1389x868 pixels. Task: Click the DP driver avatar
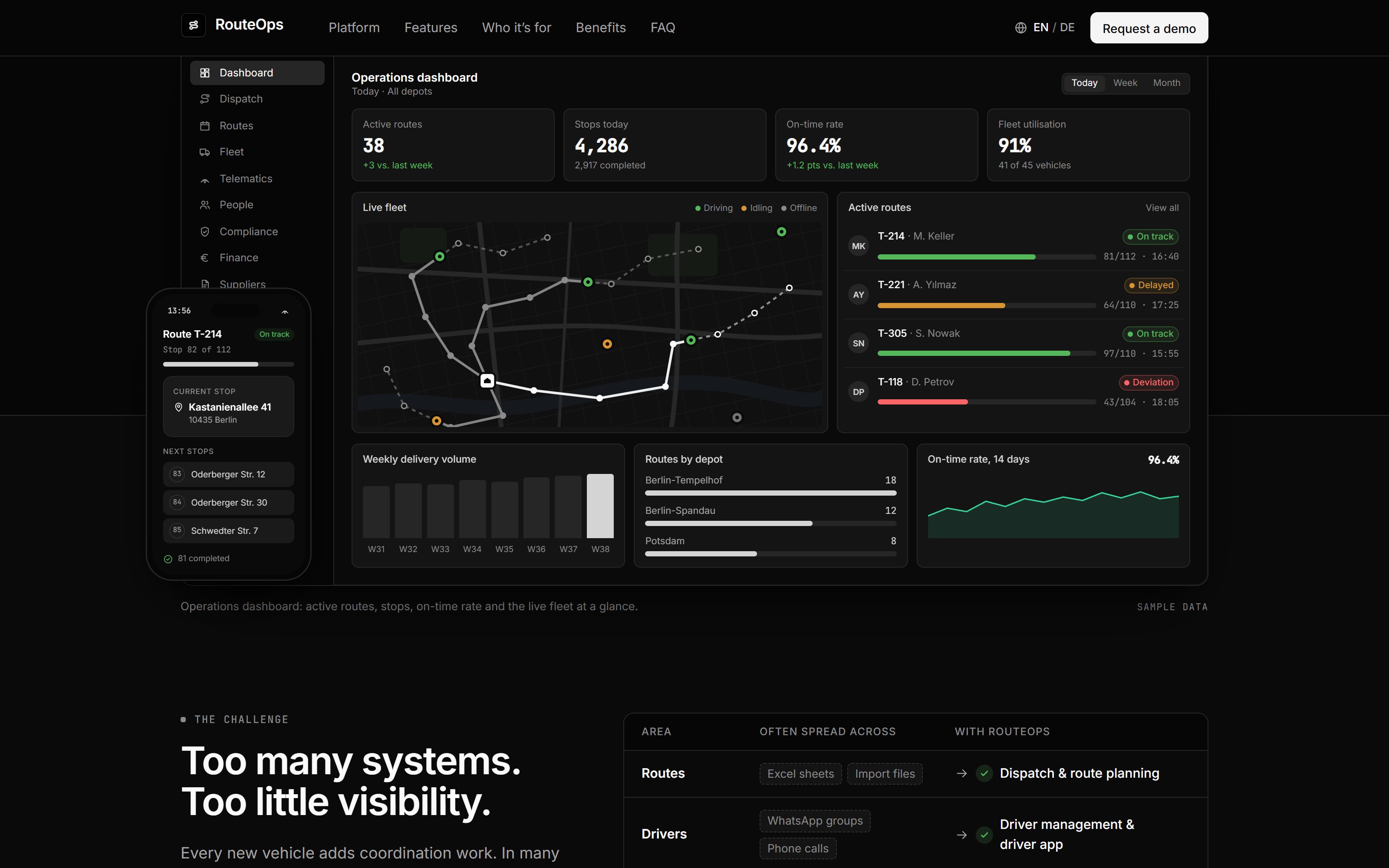tap(859, 392)
